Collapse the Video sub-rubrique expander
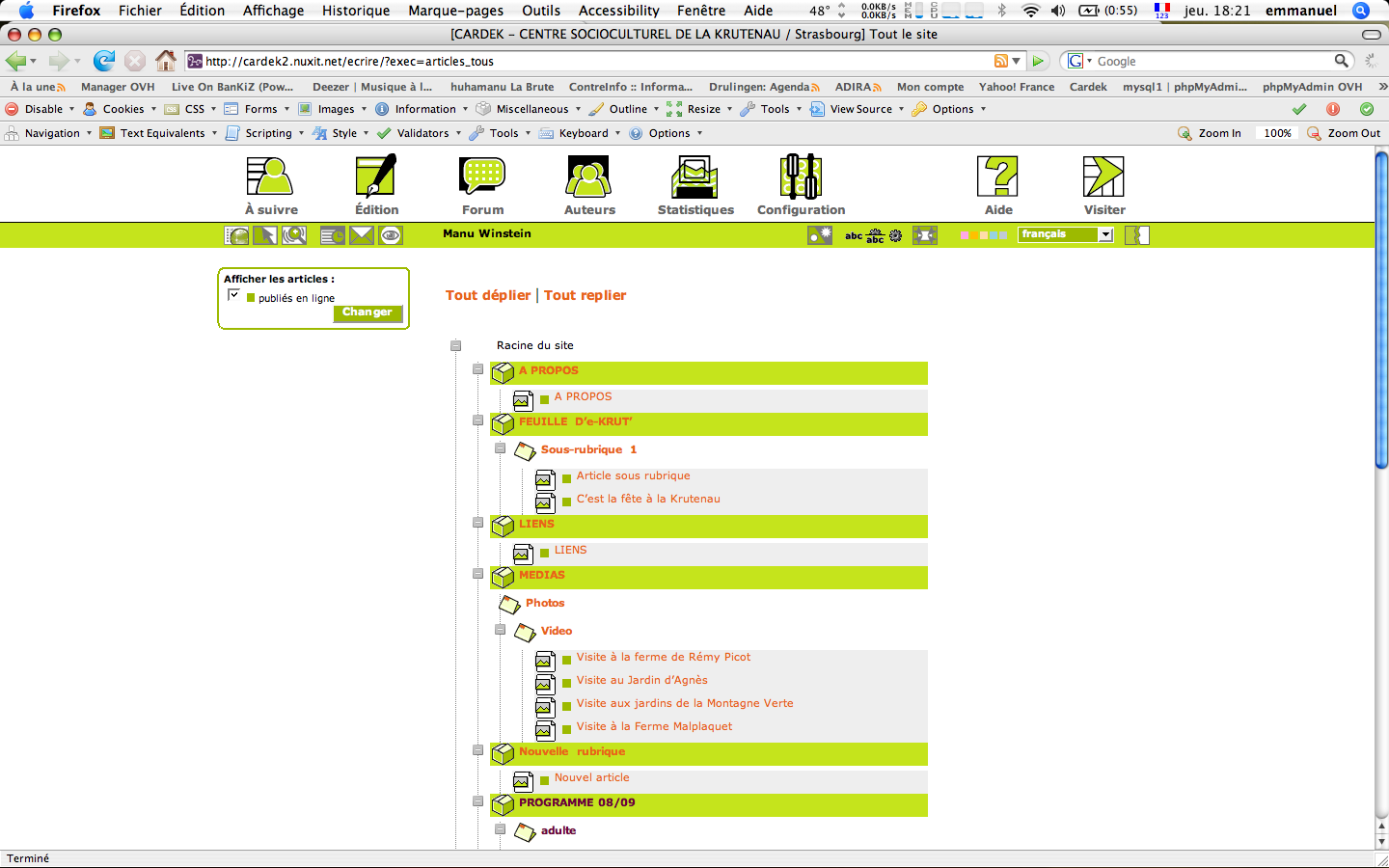Image resolution: width=1389 pixels, height=868 pixels. tap(500, 630)
